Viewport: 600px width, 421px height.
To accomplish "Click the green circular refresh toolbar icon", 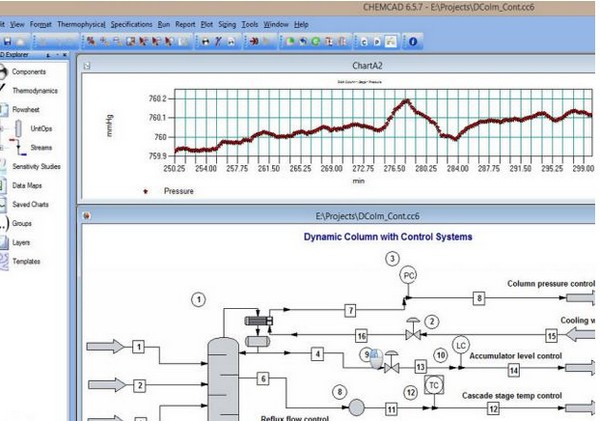I will coord(315,41).
